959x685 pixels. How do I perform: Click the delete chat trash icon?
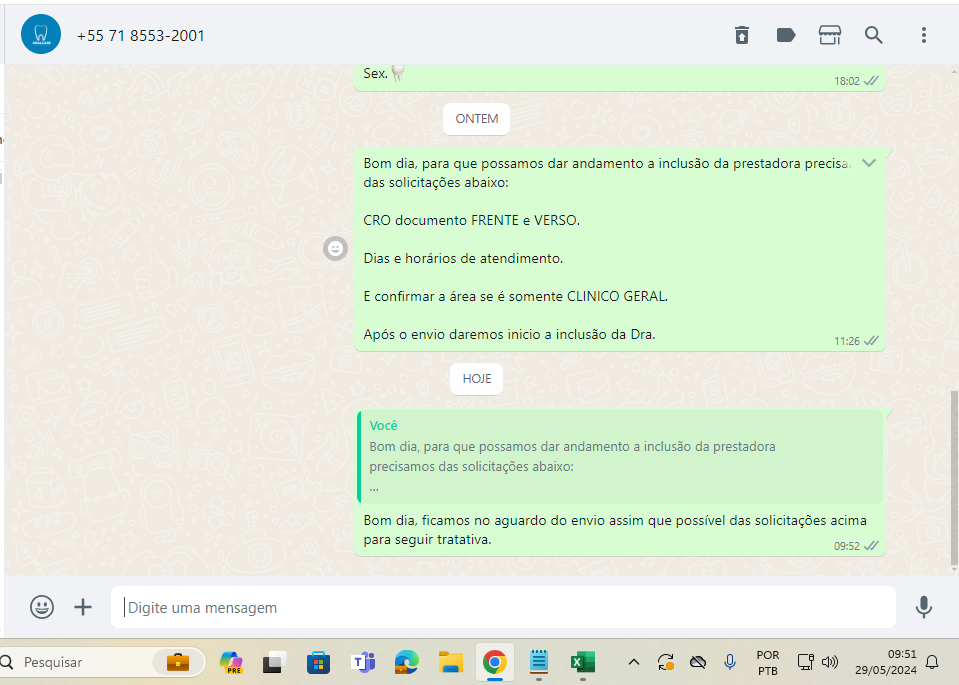click(741, 35)
